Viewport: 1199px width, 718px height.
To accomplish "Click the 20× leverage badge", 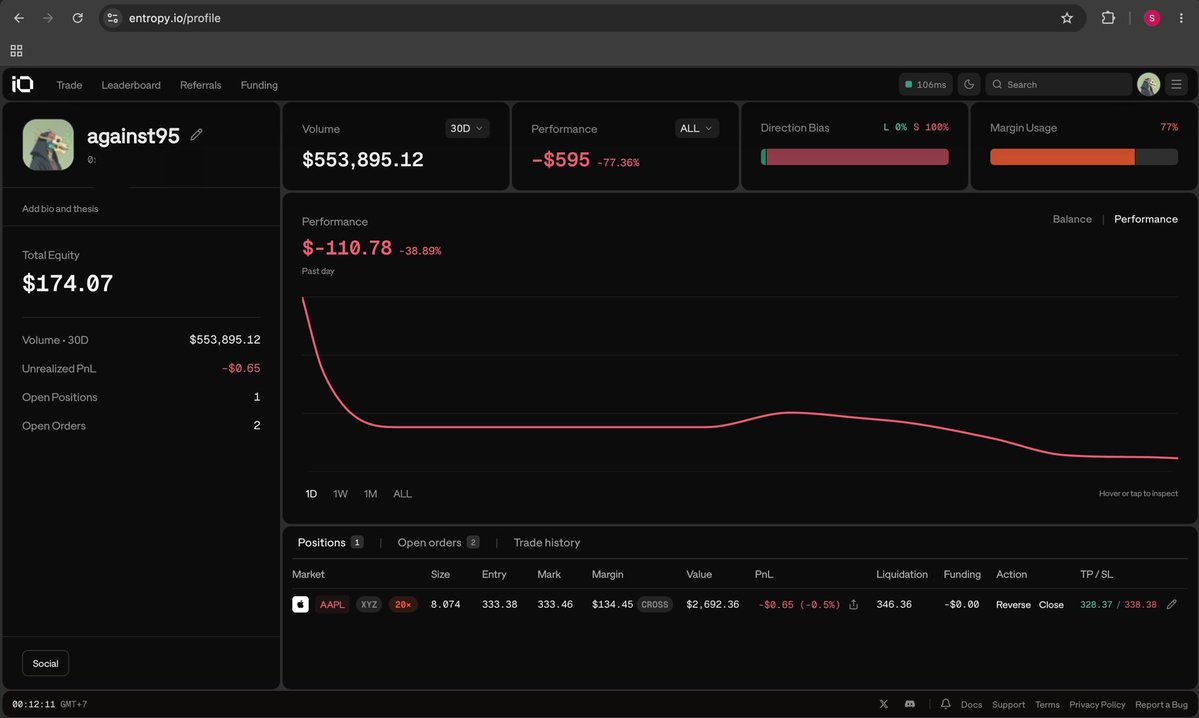I will click(403, 604).
